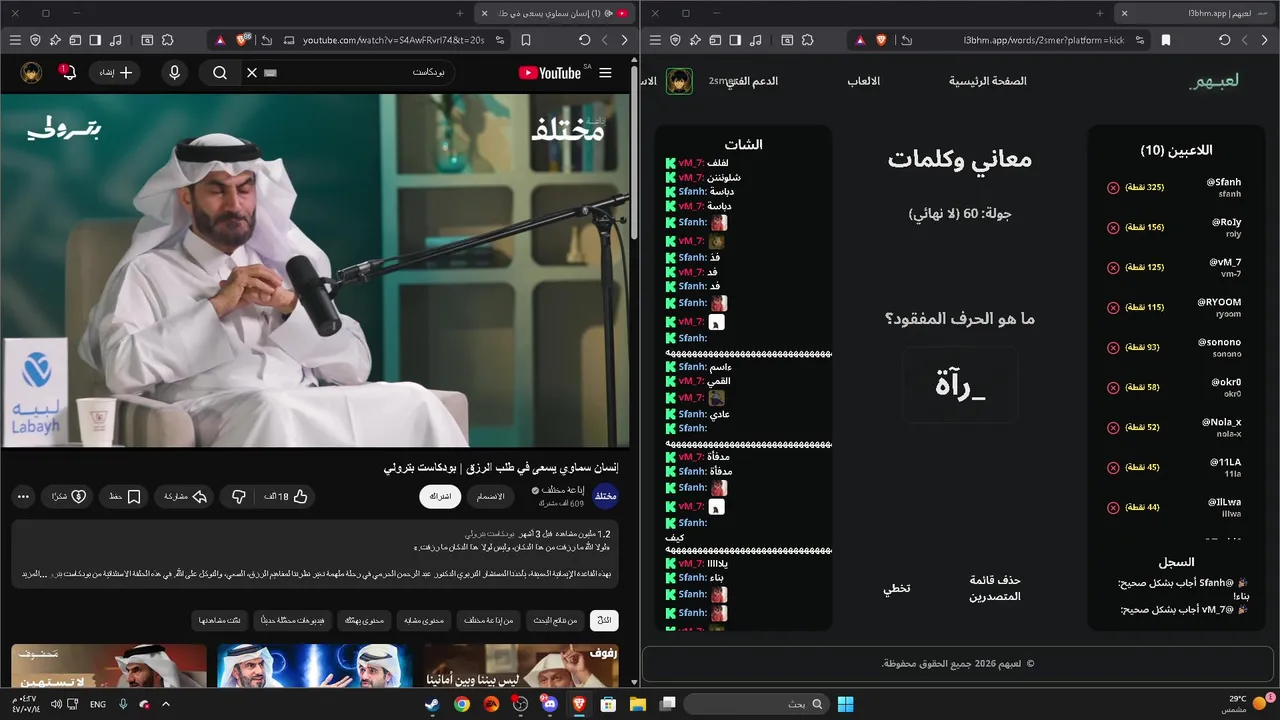Open new tab in YouTube window
1280x720 pixels.
tap(460, 13)
